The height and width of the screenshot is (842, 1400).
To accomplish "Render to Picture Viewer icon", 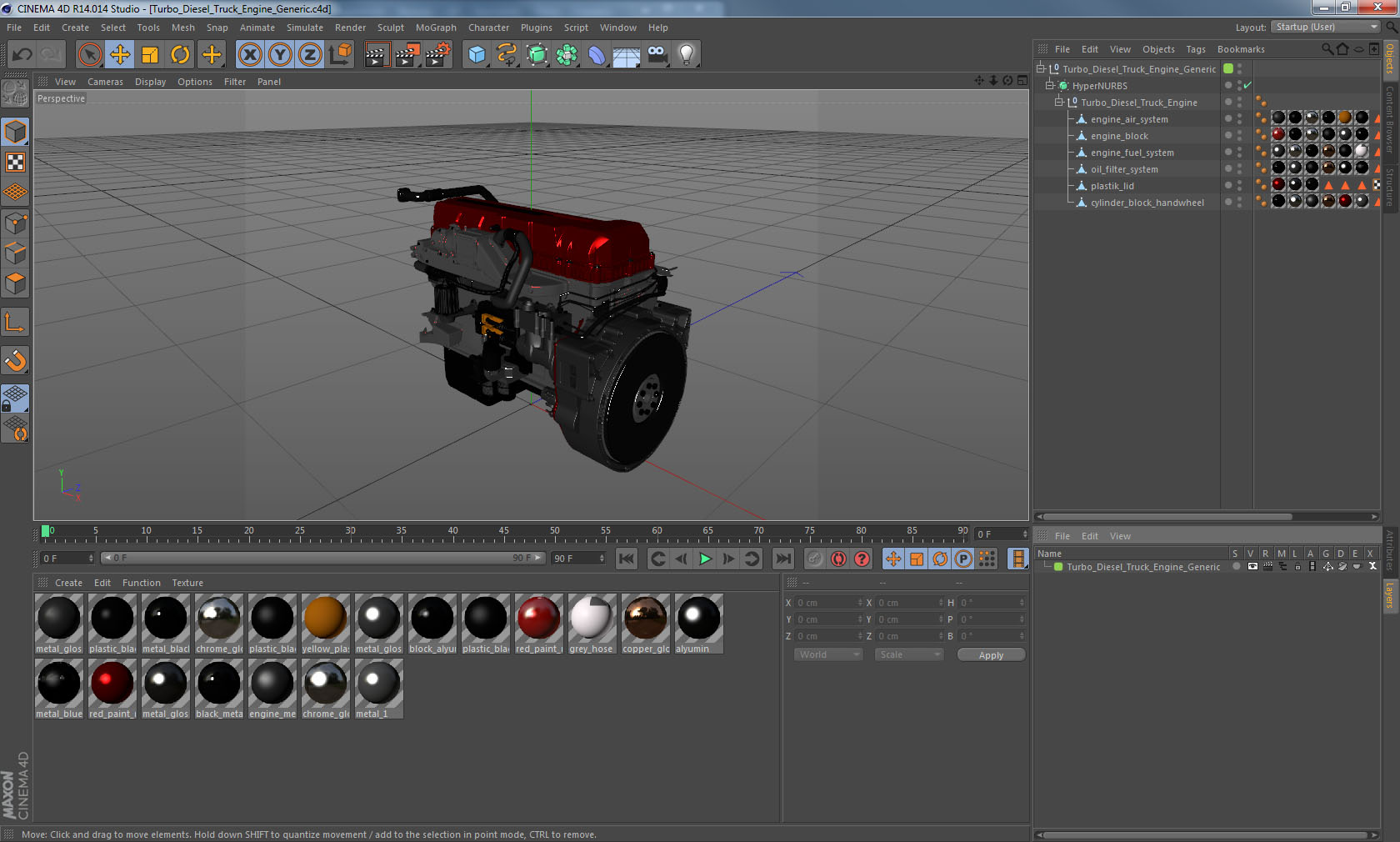I will 407,55.
